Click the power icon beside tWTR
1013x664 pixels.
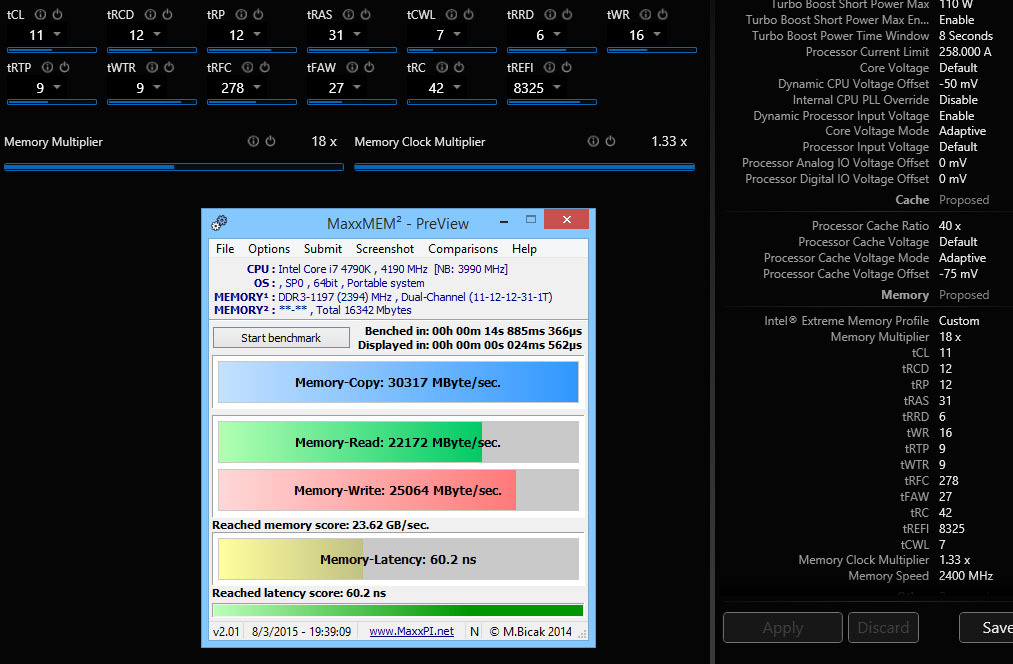(169, 67)
